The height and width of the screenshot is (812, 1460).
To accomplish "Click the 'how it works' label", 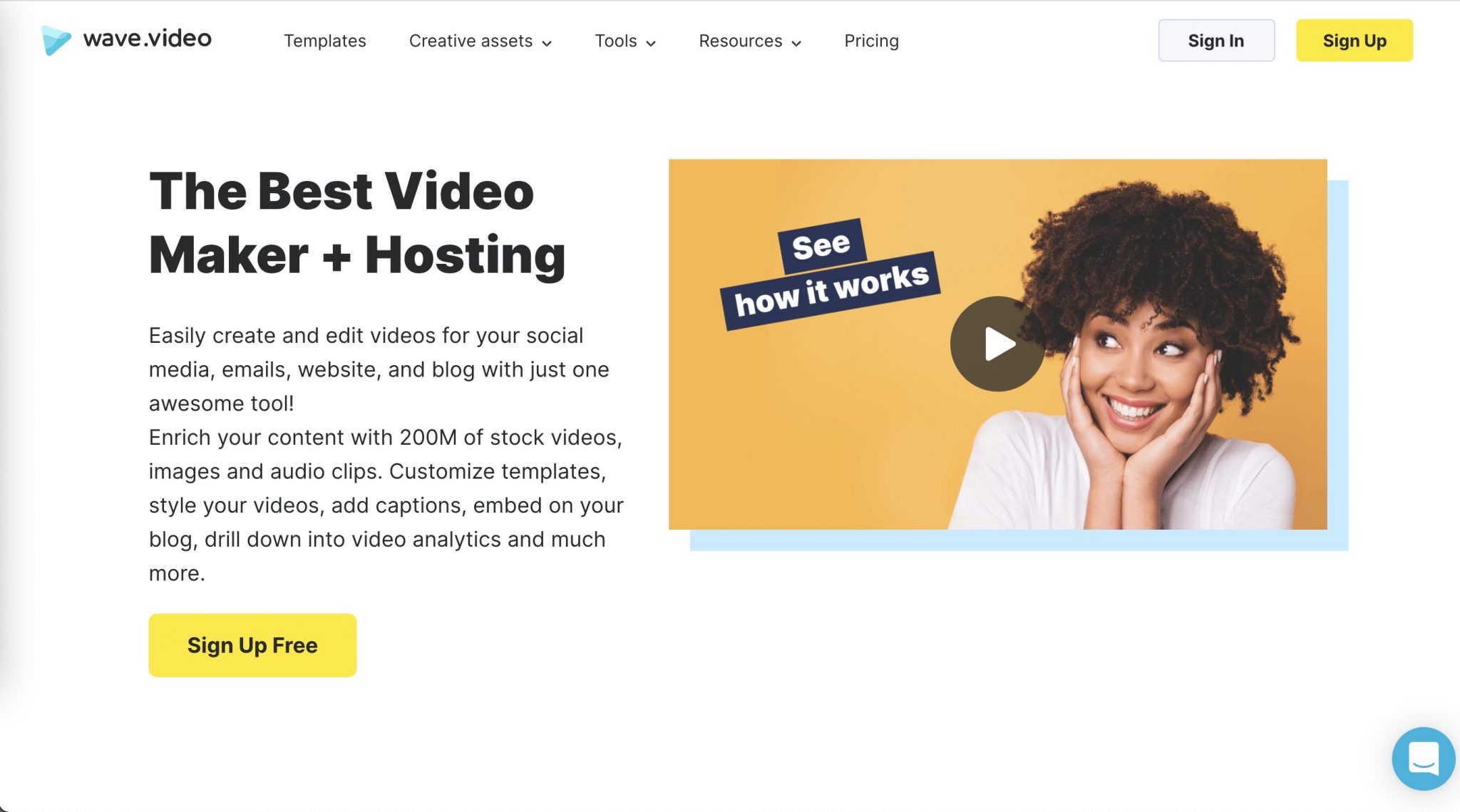I will pyautogui.click(x=831, y=290).
